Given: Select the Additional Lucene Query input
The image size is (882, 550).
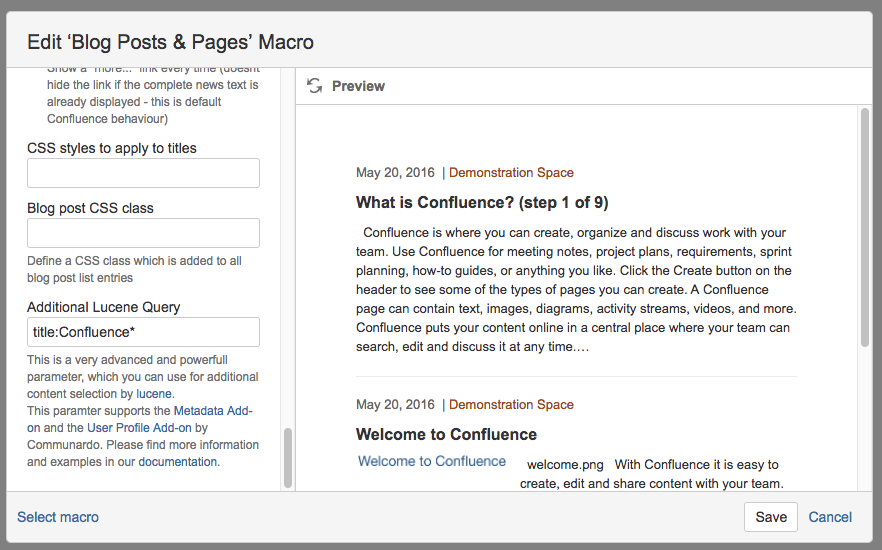Looking at the screenshot, I should click(143, 332).
